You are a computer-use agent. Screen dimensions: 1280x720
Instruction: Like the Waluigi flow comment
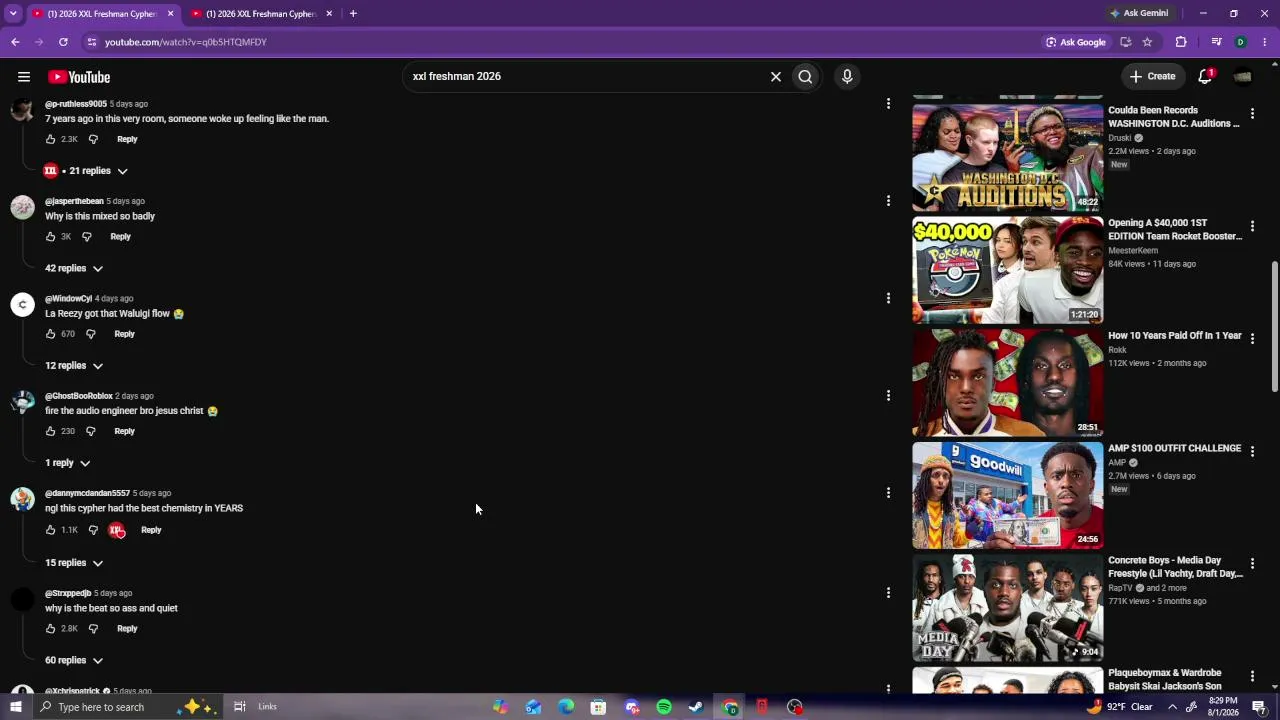click(x=51, y=334)
